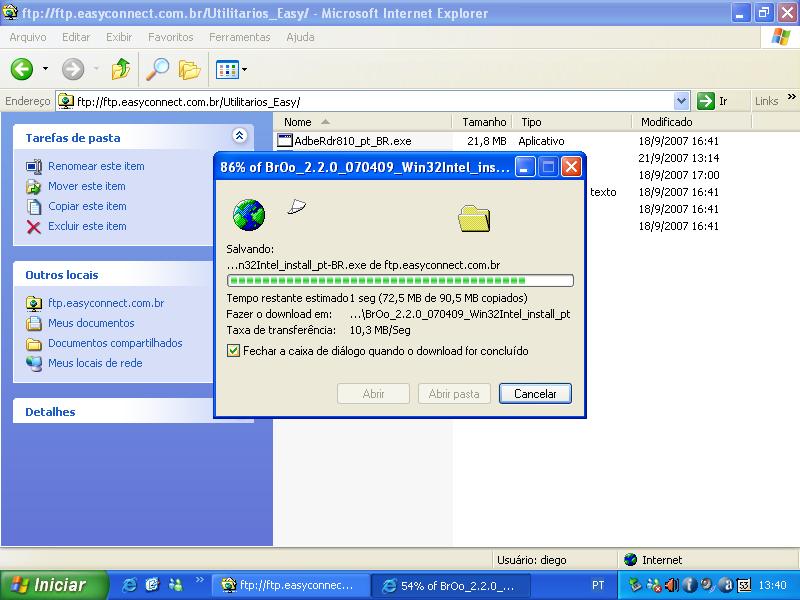
Task: Click the volume speaker tray icon
Action: click(672, 585)
